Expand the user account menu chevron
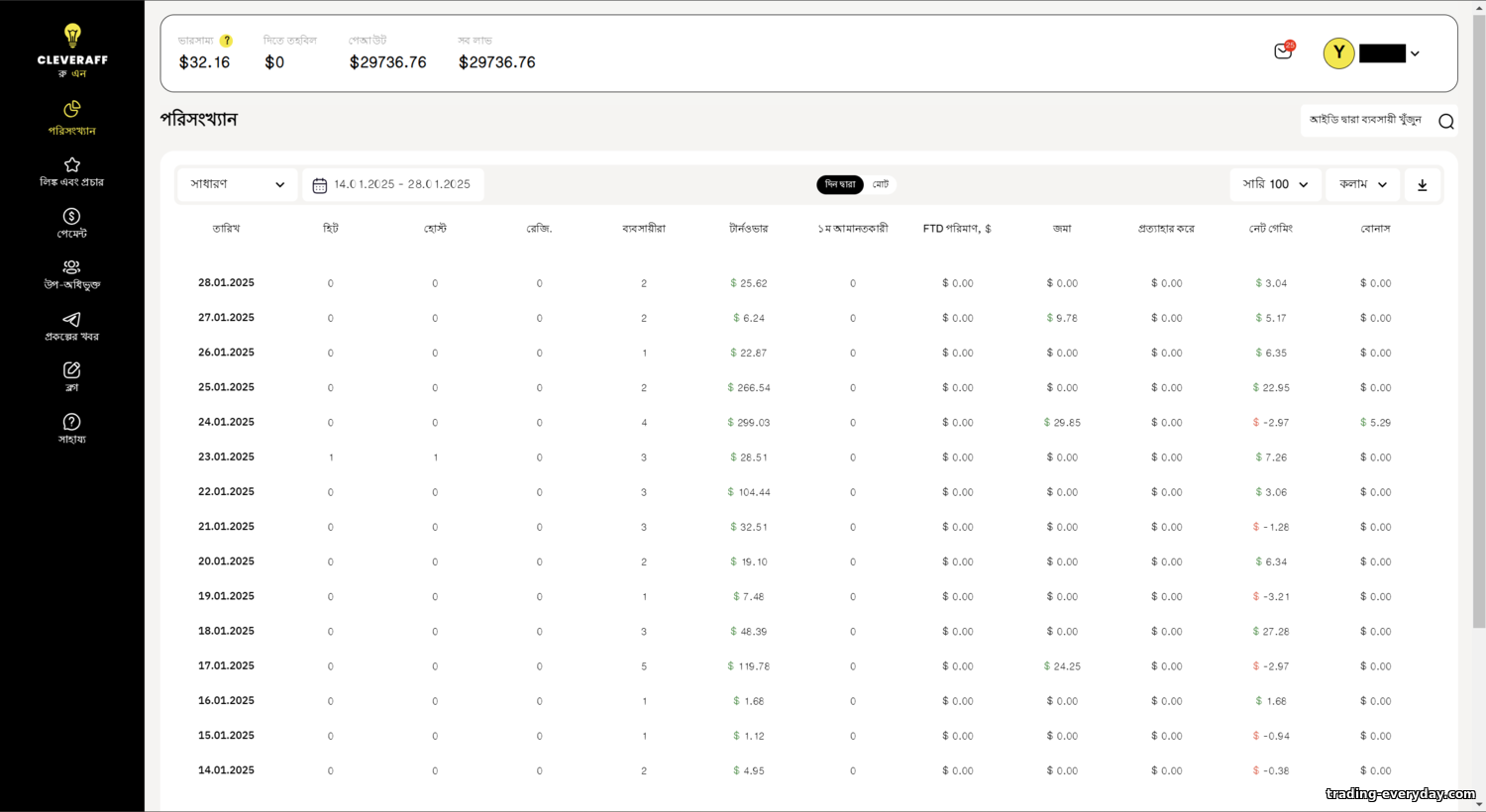This screenshot has width=1486, height=812. tap(1415, 53)
